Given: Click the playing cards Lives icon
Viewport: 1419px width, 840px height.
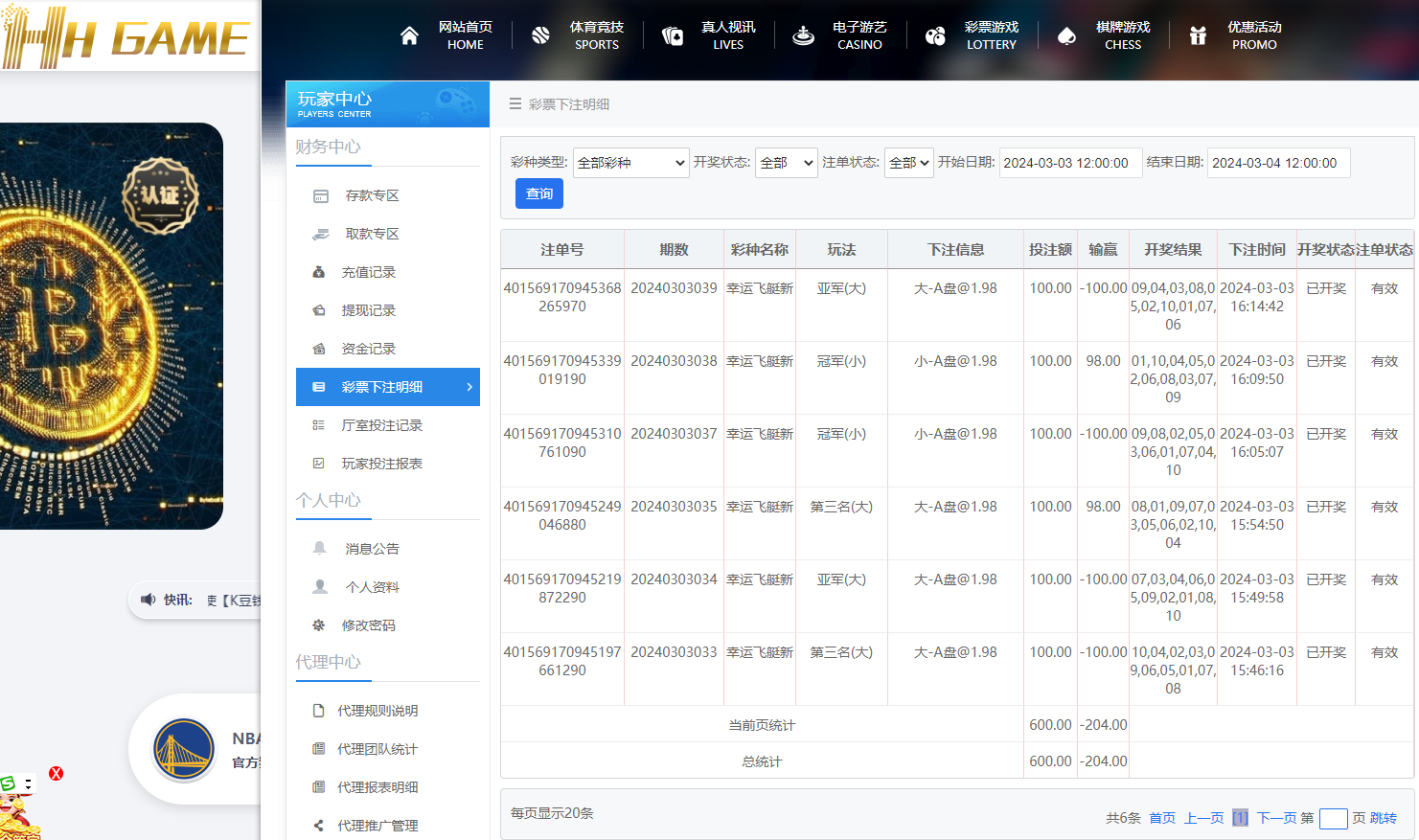Looking at the screenshot, I should (x=673, y=35).
